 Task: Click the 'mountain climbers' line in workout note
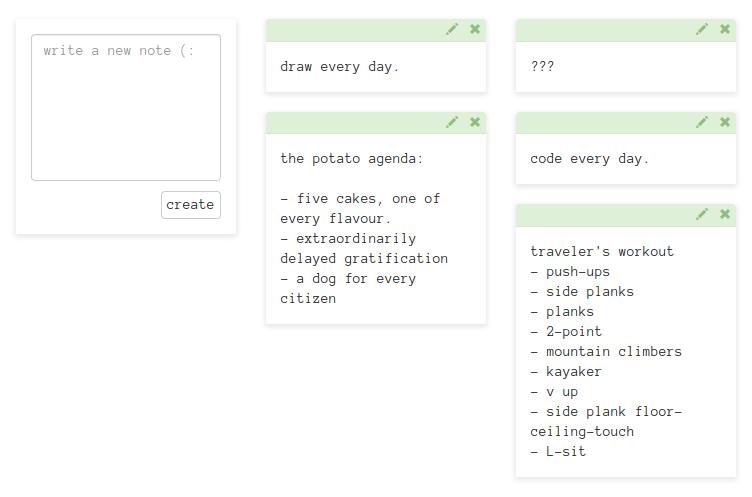[606, 352]
